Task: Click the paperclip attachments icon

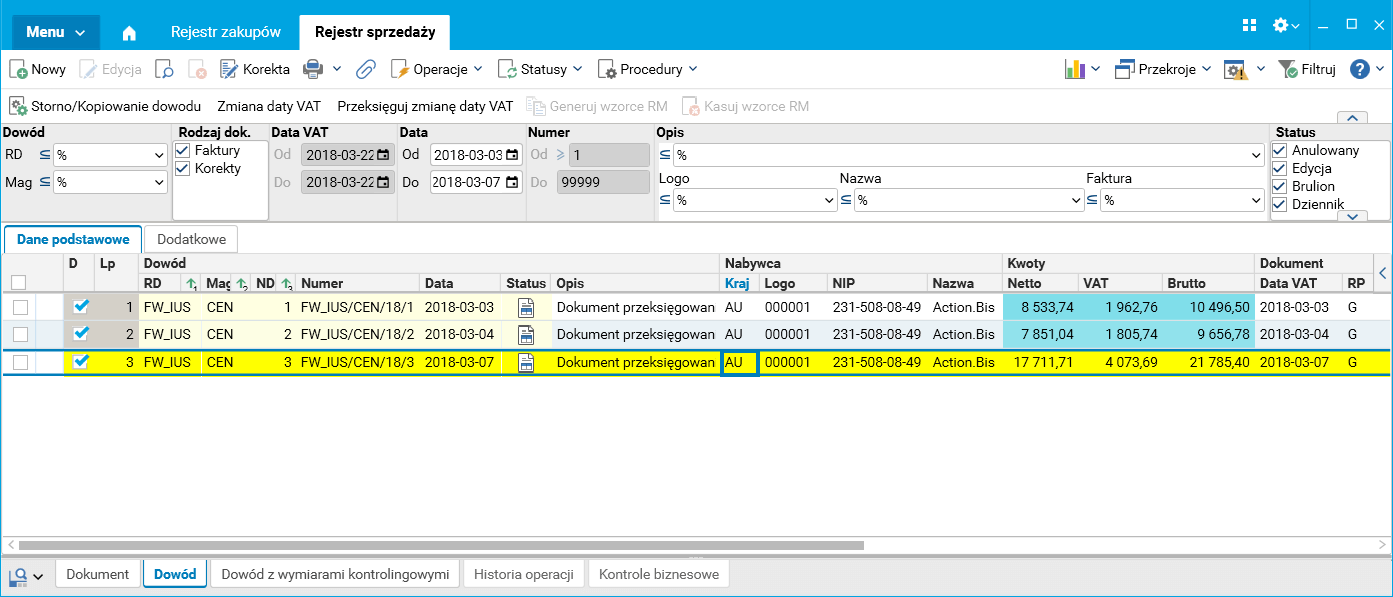Action: click(x=366, y=69)
